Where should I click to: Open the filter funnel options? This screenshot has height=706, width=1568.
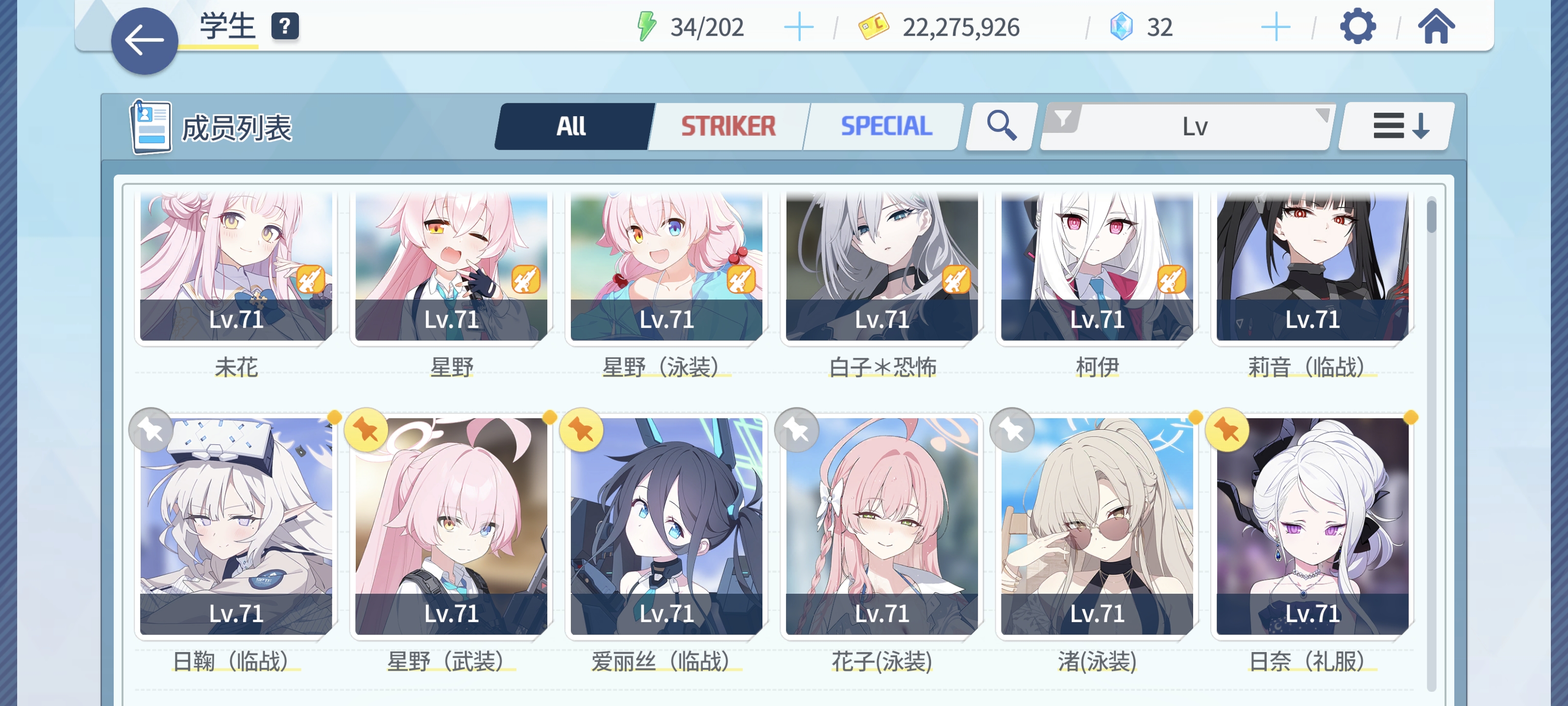point(1062,118)
